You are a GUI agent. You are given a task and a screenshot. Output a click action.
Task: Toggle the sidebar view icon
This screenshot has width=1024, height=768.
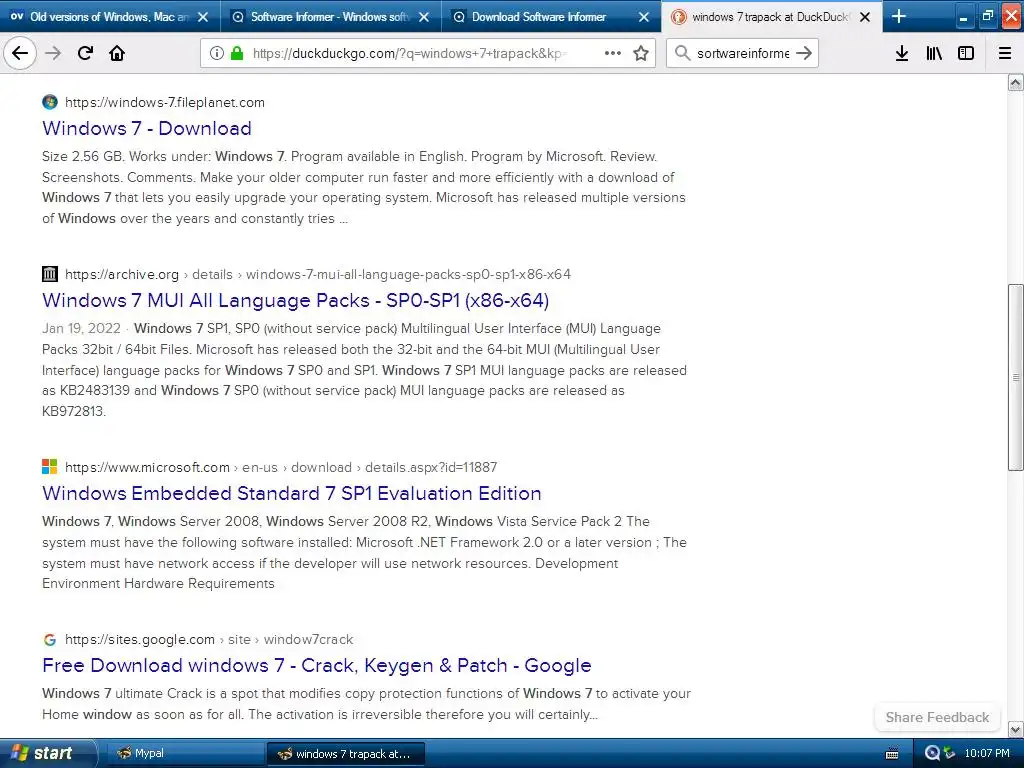tap(966, 53)
